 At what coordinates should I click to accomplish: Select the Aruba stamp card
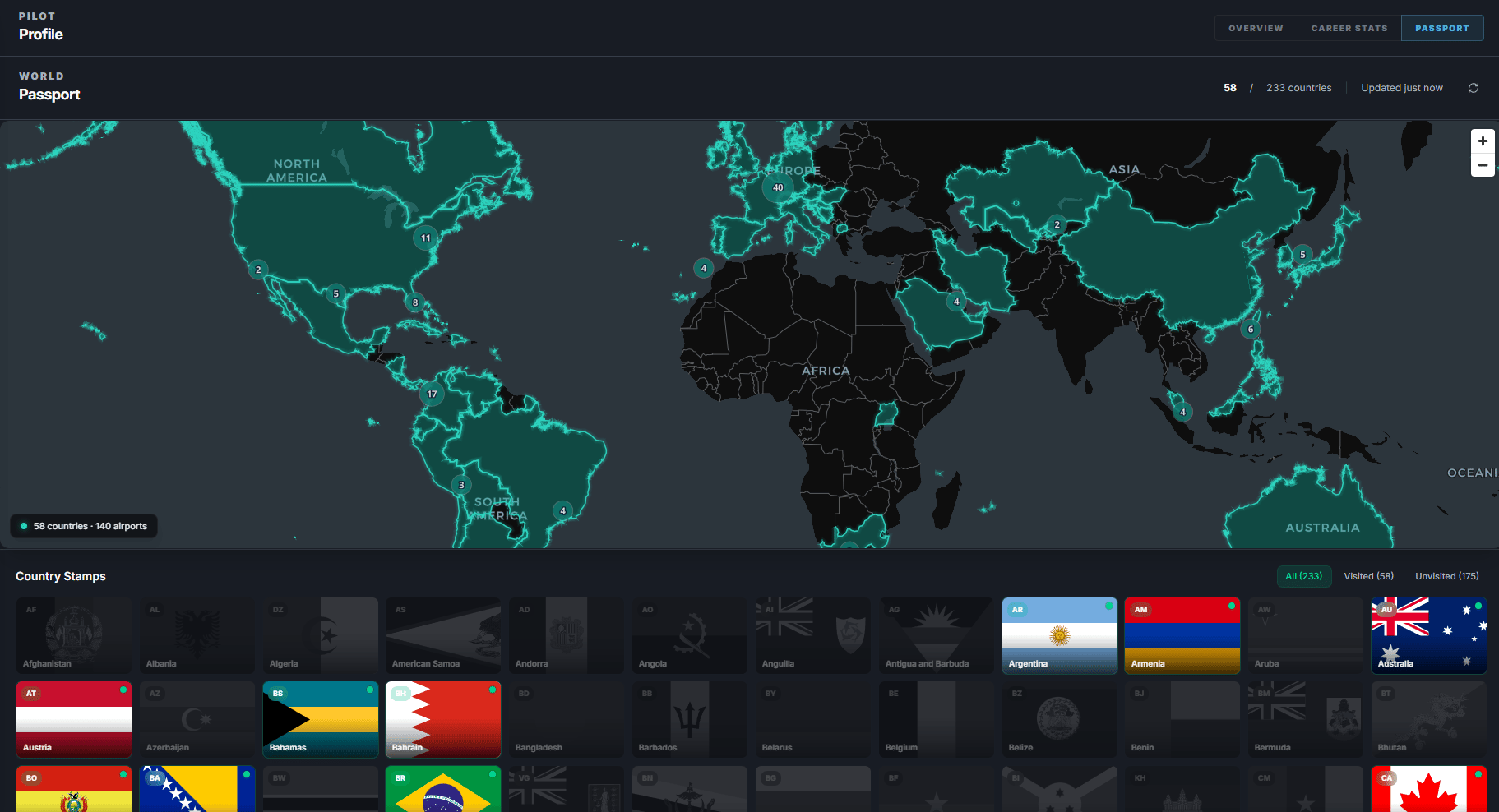tap(1305, 636)
